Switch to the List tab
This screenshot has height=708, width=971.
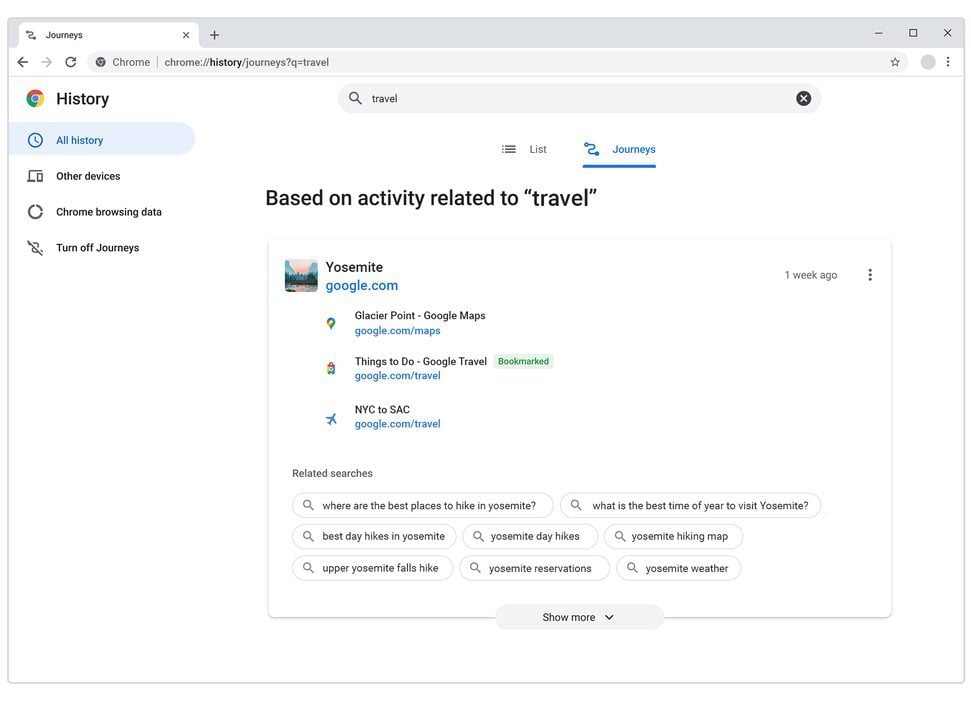tap(525, 149)
